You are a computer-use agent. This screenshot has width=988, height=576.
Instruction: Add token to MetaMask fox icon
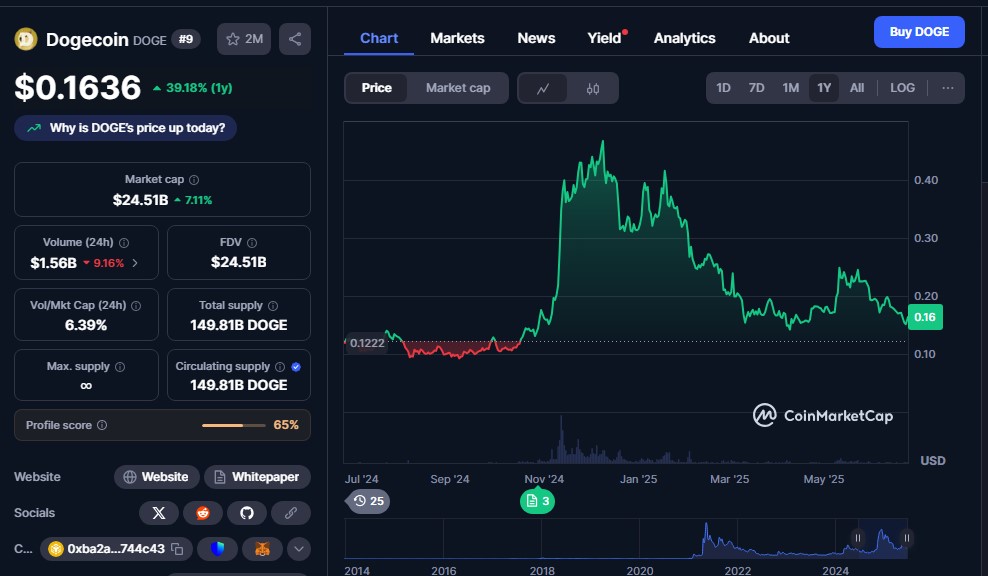262,549
